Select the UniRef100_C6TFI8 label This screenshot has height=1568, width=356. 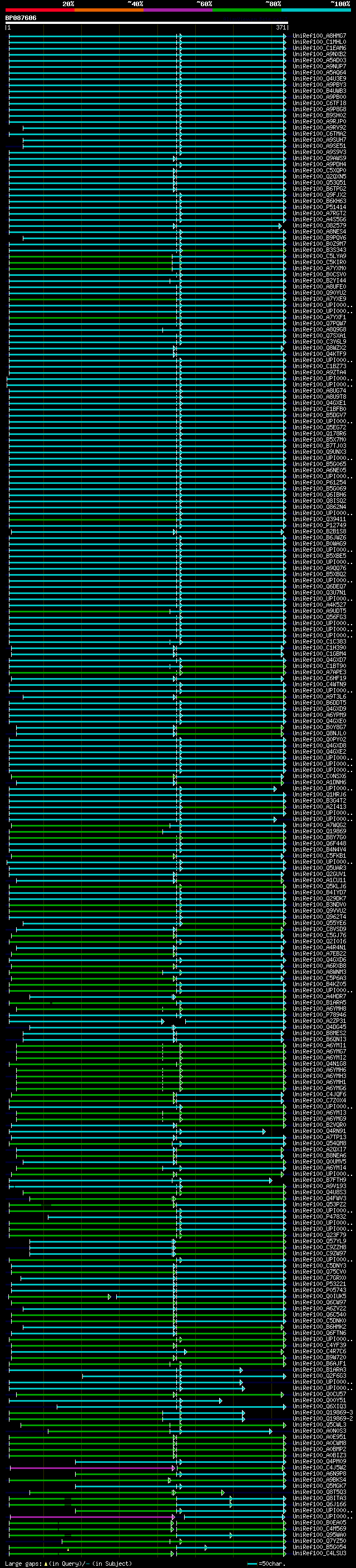pyautogui.click(x=319, y=103)
